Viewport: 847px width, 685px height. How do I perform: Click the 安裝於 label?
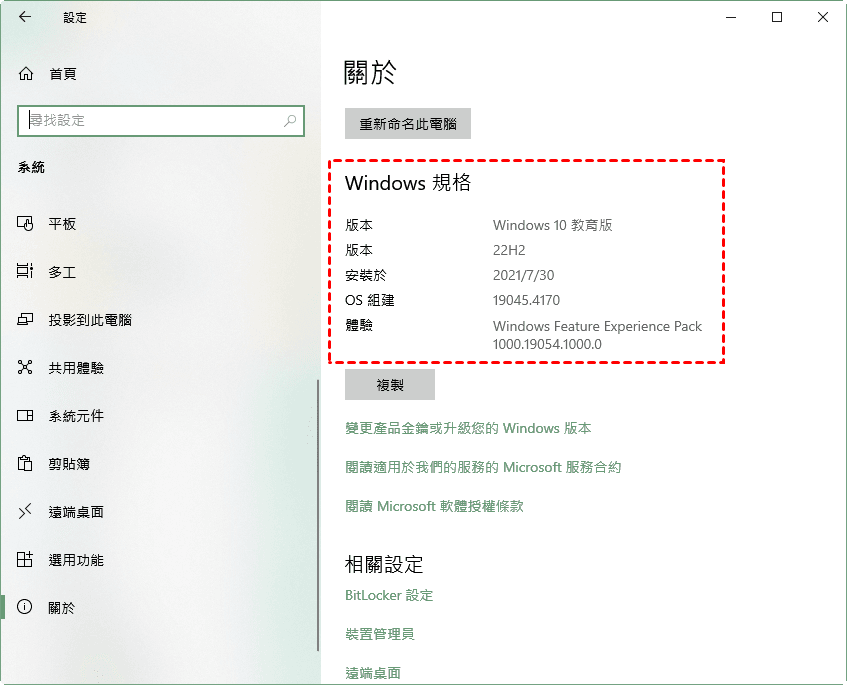tap(366, 275)
